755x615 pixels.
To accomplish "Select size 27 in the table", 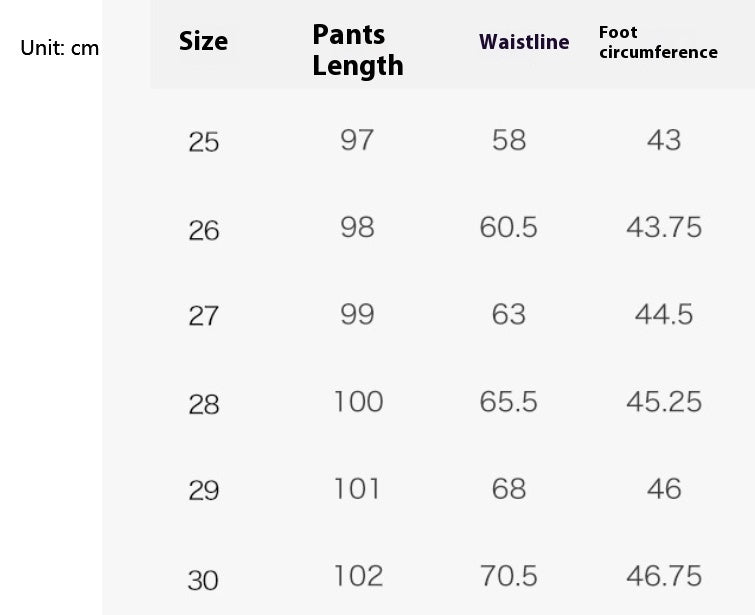I will coord(203,317).
